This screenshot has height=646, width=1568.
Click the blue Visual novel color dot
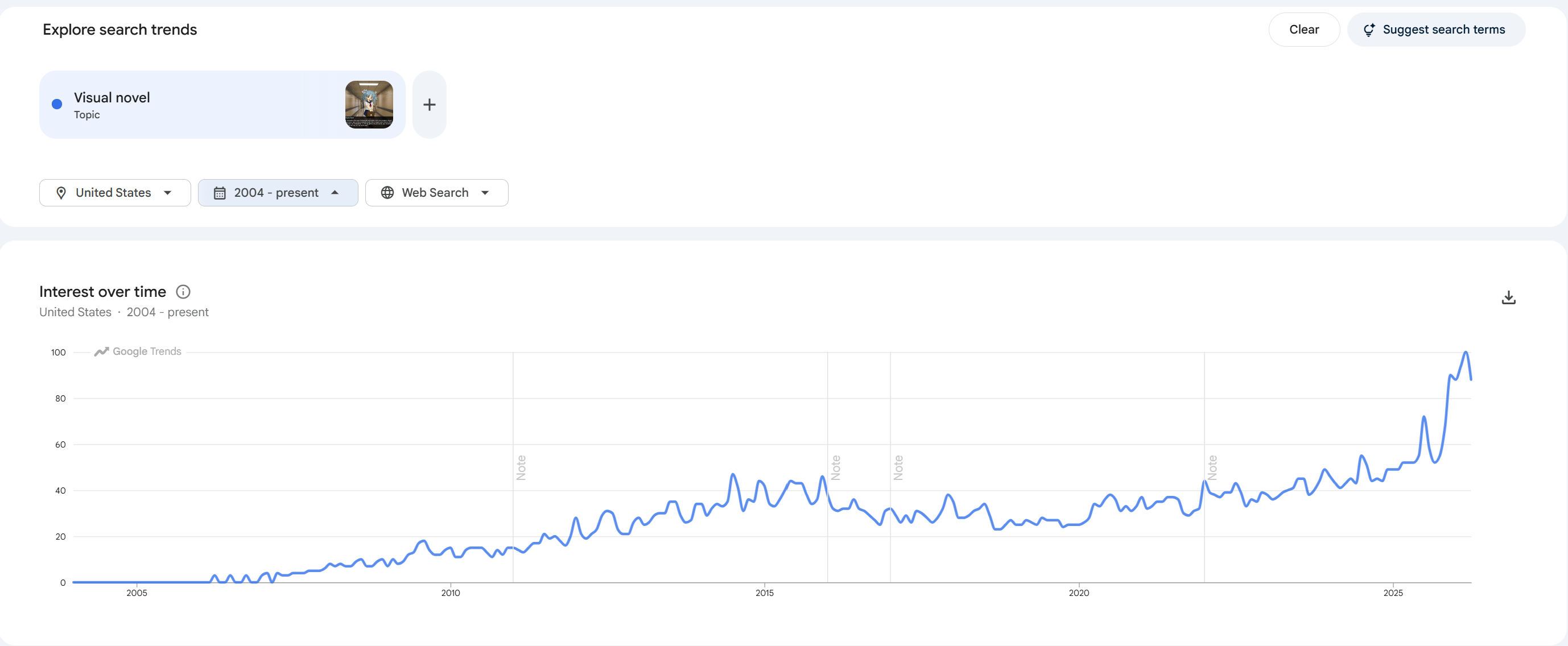click(57, 105)
